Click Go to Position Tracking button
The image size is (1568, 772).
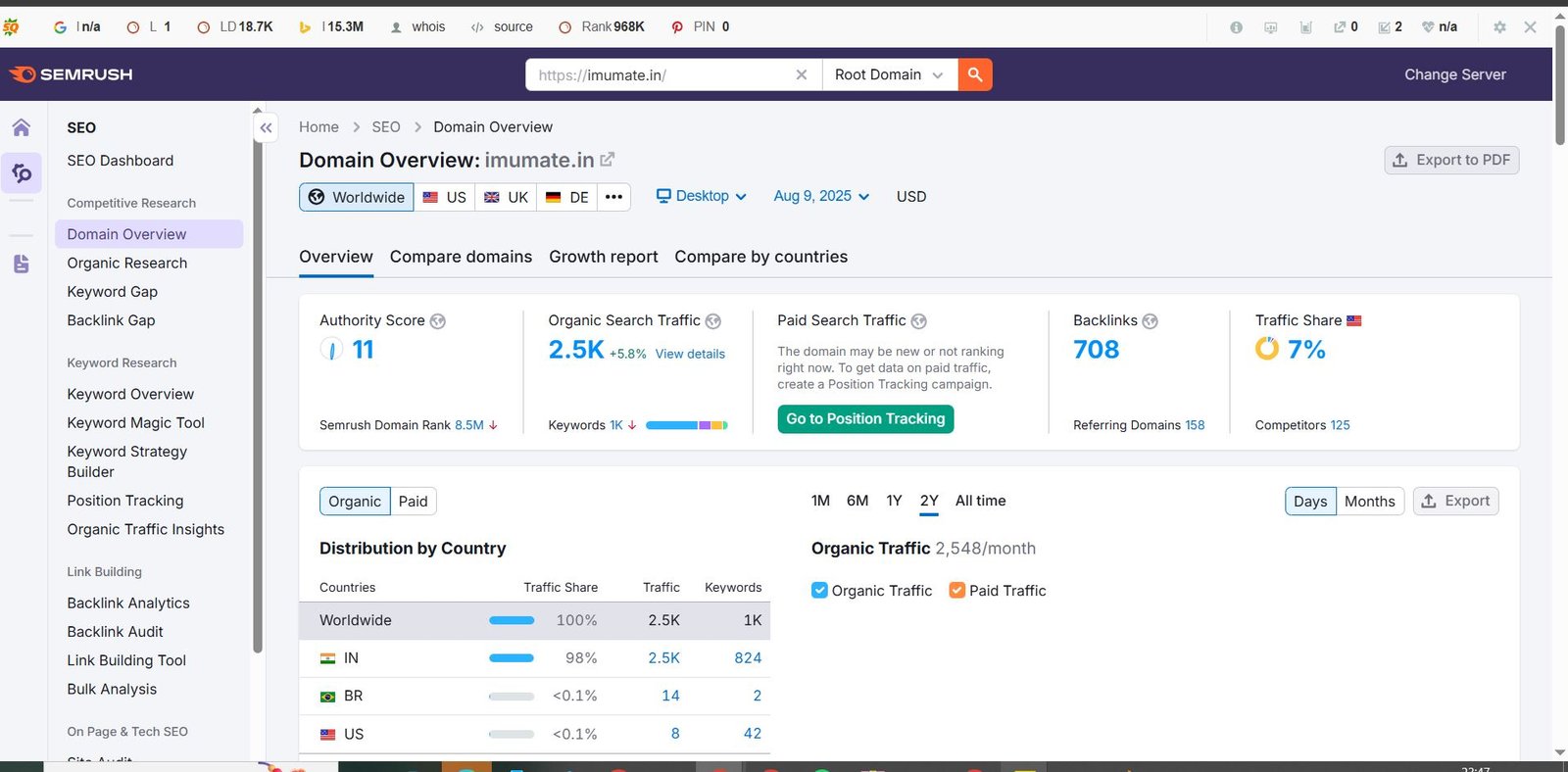(865, 419)
